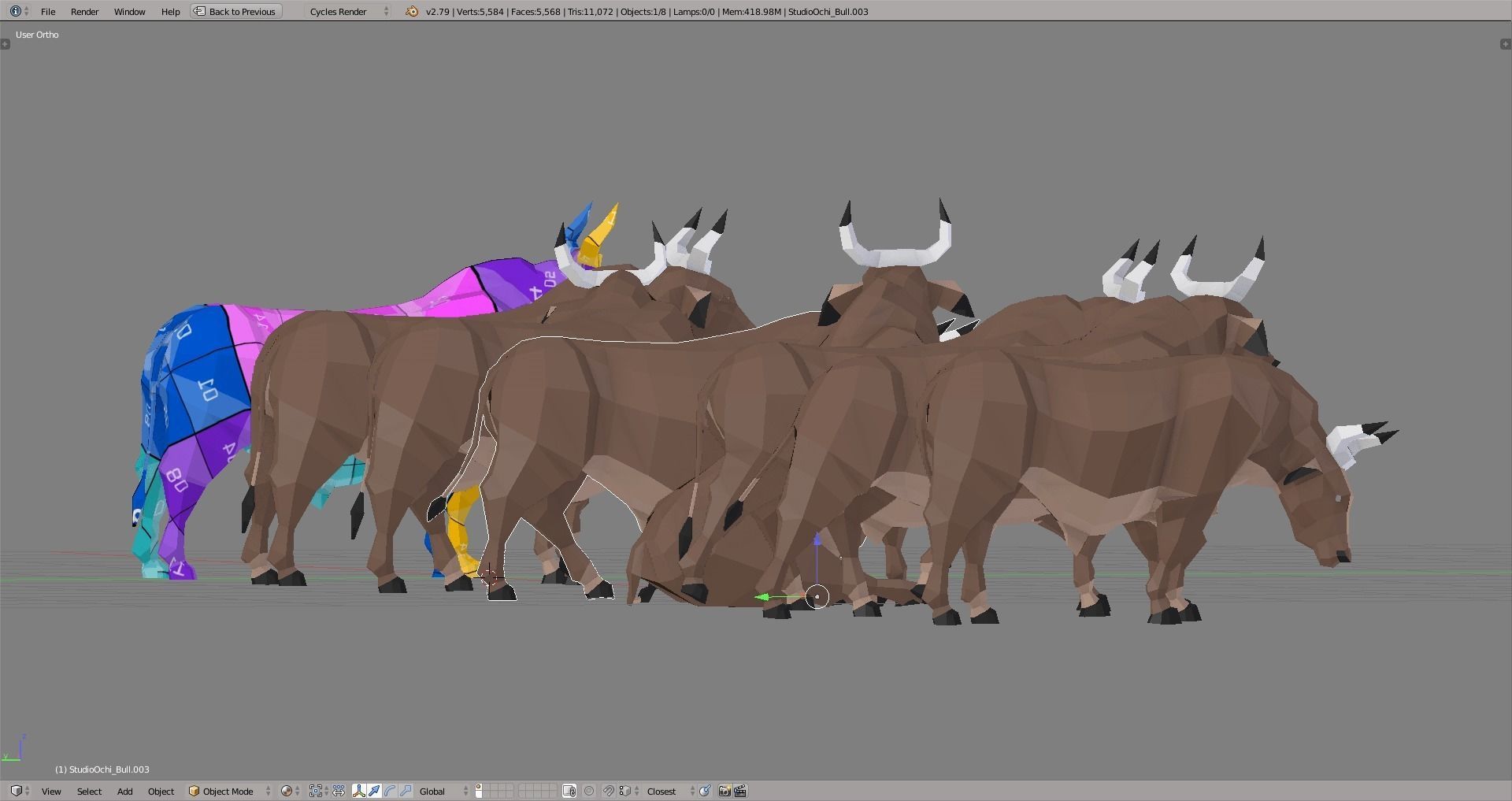Click the 'User Ortho' view label

pos(37,35)
